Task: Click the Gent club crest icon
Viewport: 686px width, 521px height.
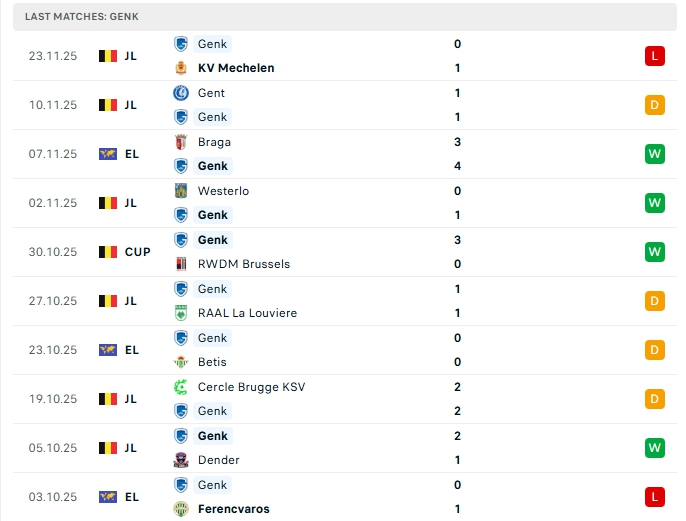Action: point(181,93)
